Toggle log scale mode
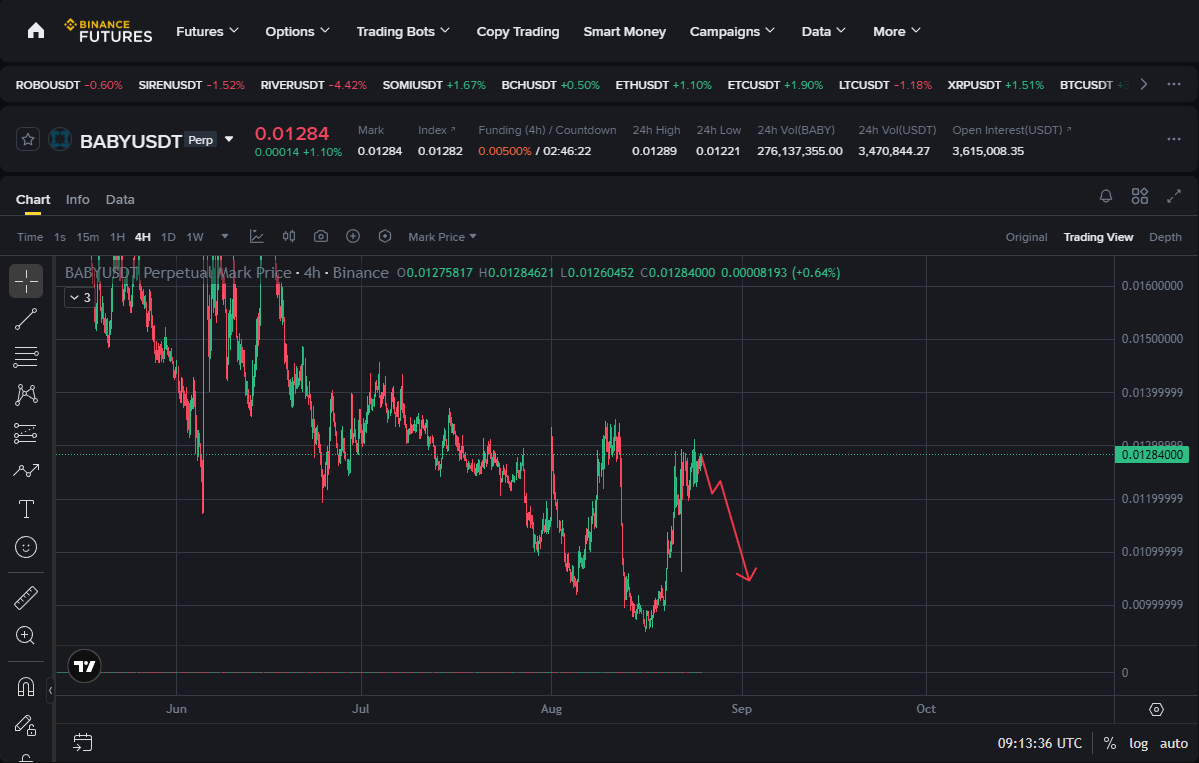The image size is (1199, 763). point(1139,743)
